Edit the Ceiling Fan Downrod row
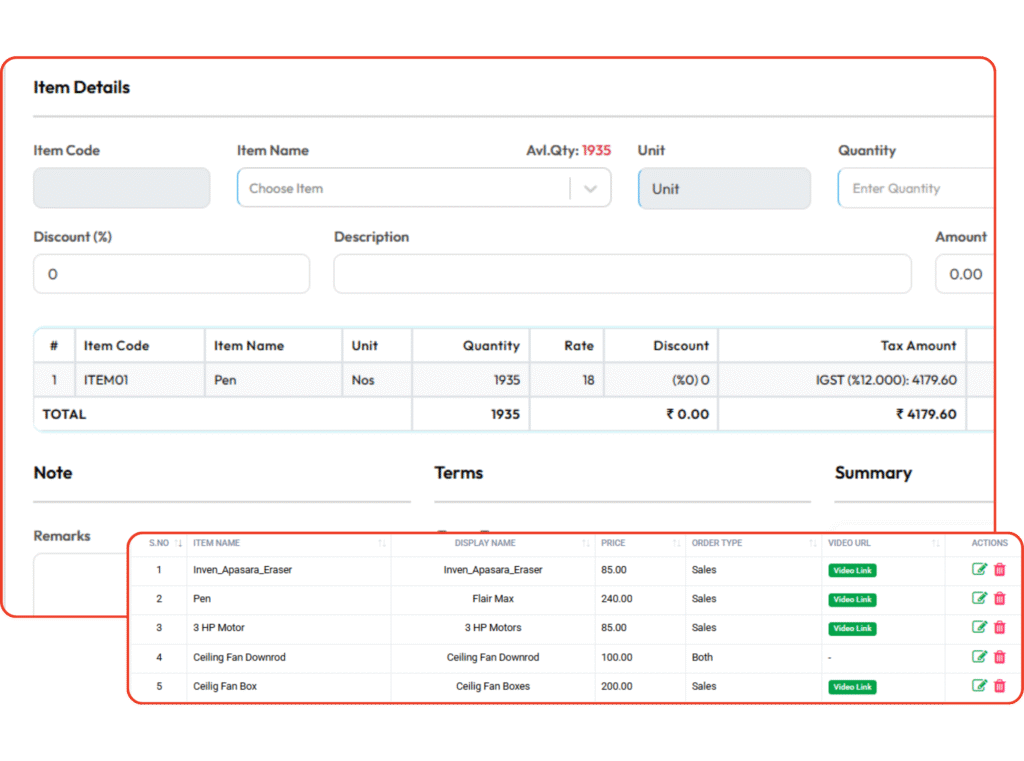 [979, 657]
